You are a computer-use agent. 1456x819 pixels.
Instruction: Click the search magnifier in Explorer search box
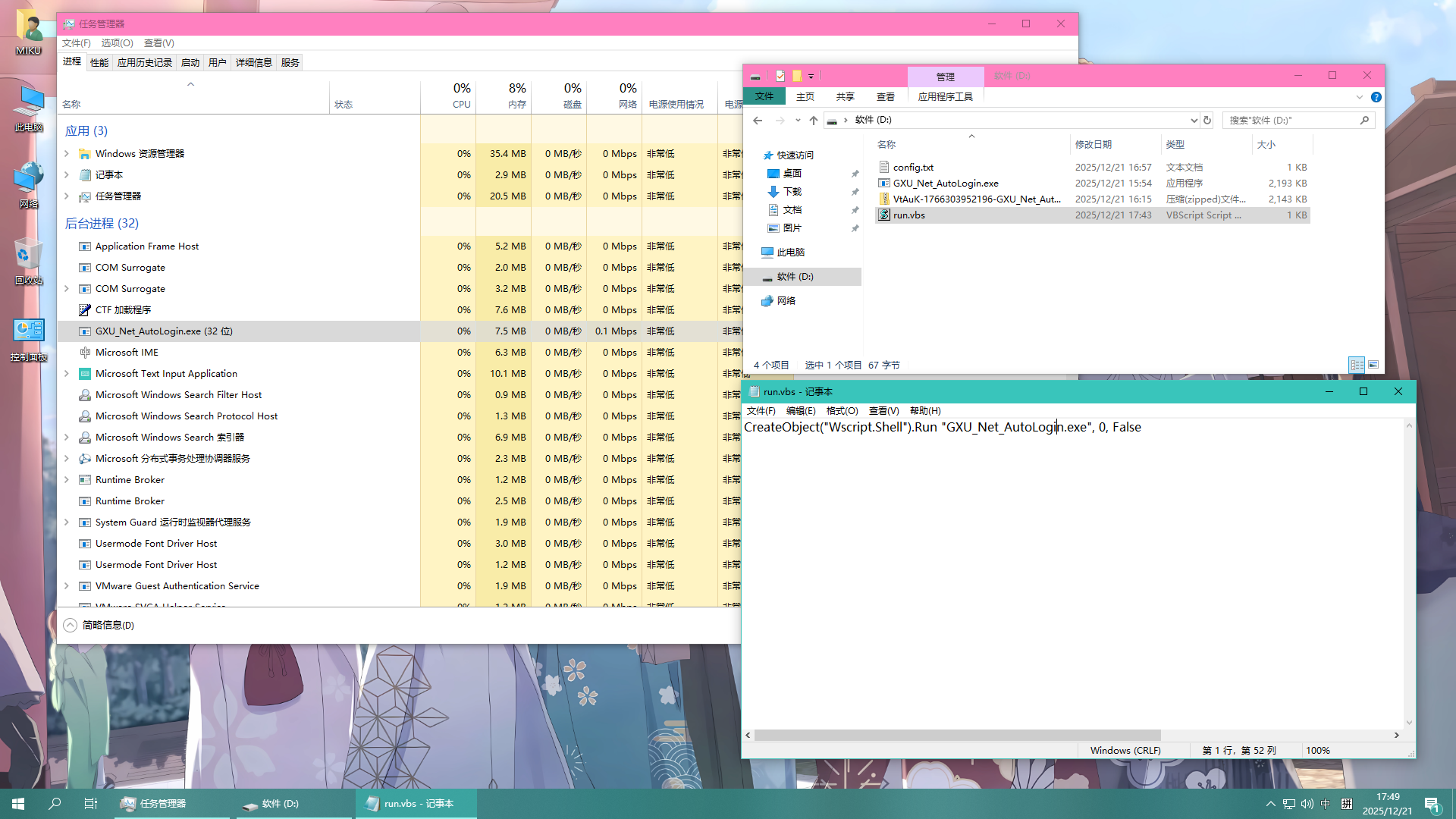(1364, 120)
